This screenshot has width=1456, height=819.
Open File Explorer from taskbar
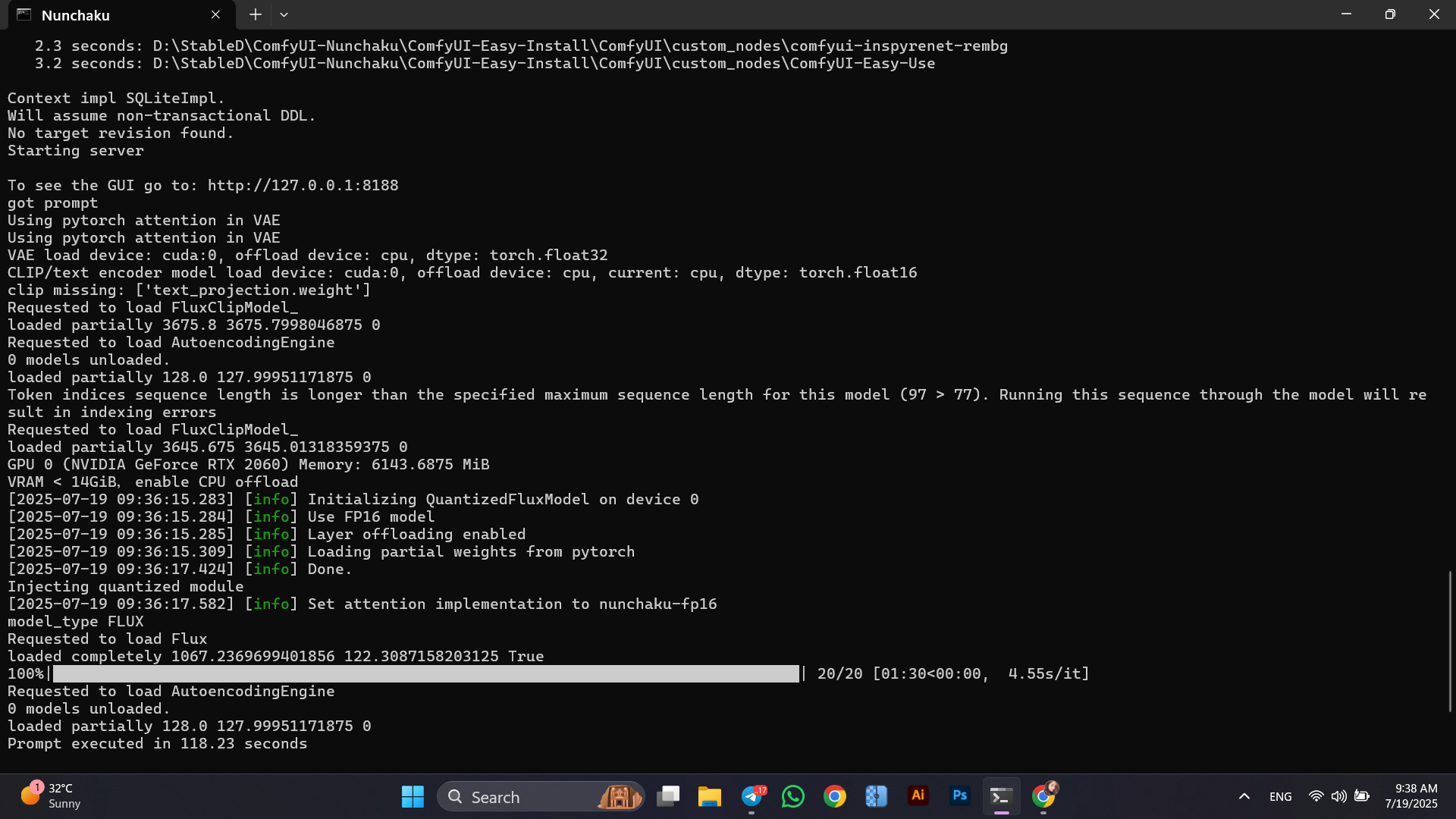click(710, 796)
